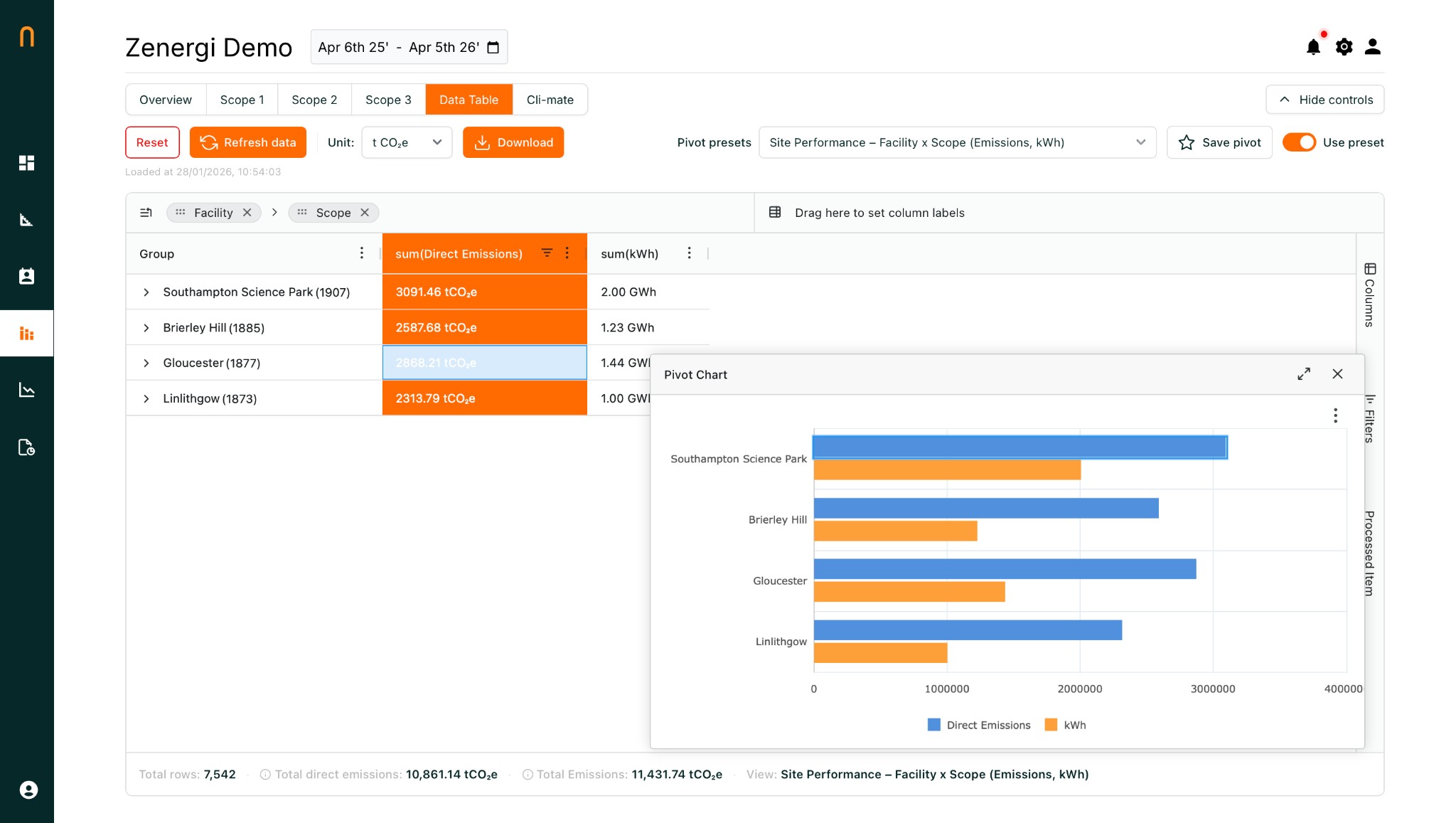Open the scheduled reports icon in sidebar
Viewport: 1456px width, 823px height.
[27, 447]
